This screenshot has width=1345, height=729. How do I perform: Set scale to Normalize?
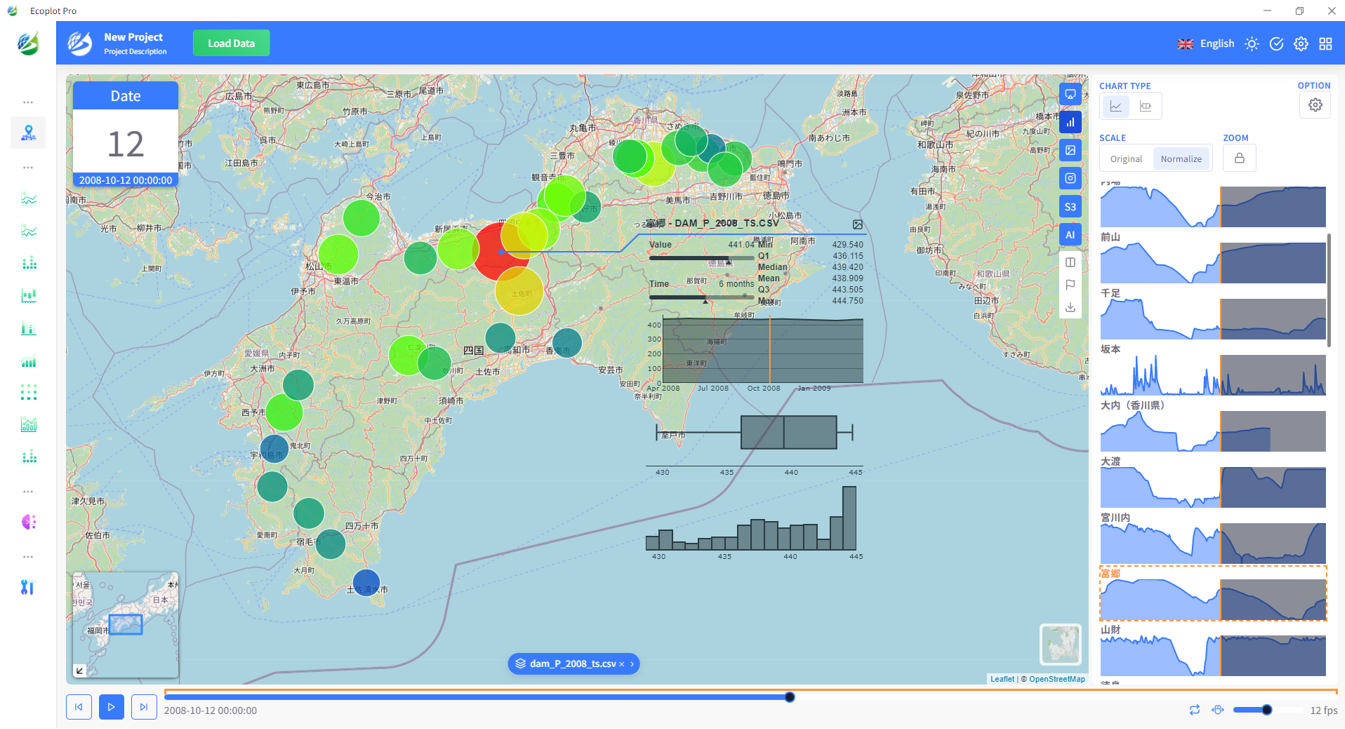pos(1181,159)
